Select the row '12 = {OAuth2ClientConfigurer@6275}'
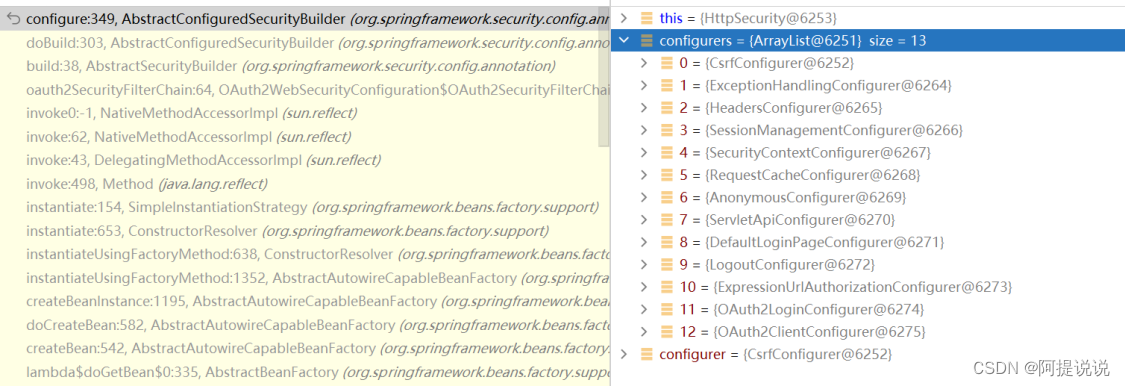The image size is (1125, 386). 868,331
